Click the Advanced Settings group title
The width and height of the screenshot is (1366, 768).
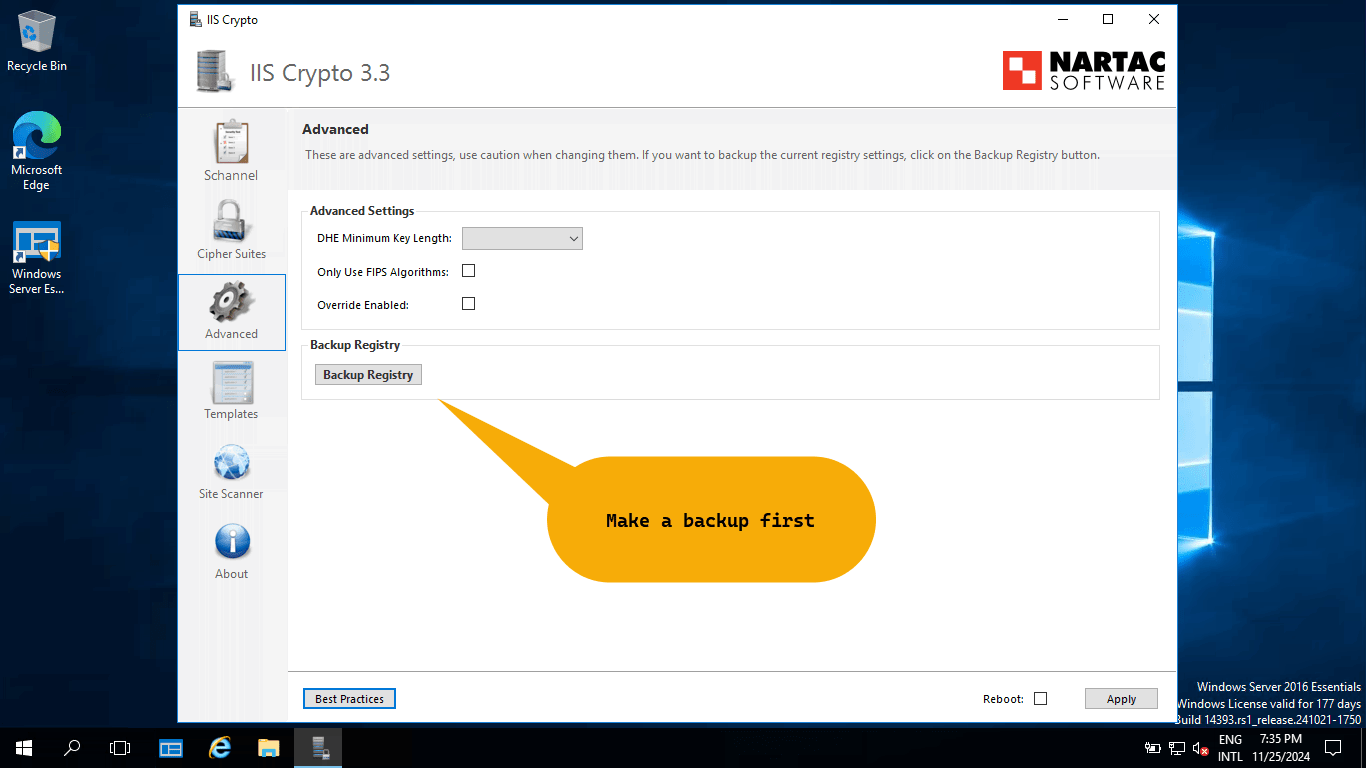click(362, 211)
